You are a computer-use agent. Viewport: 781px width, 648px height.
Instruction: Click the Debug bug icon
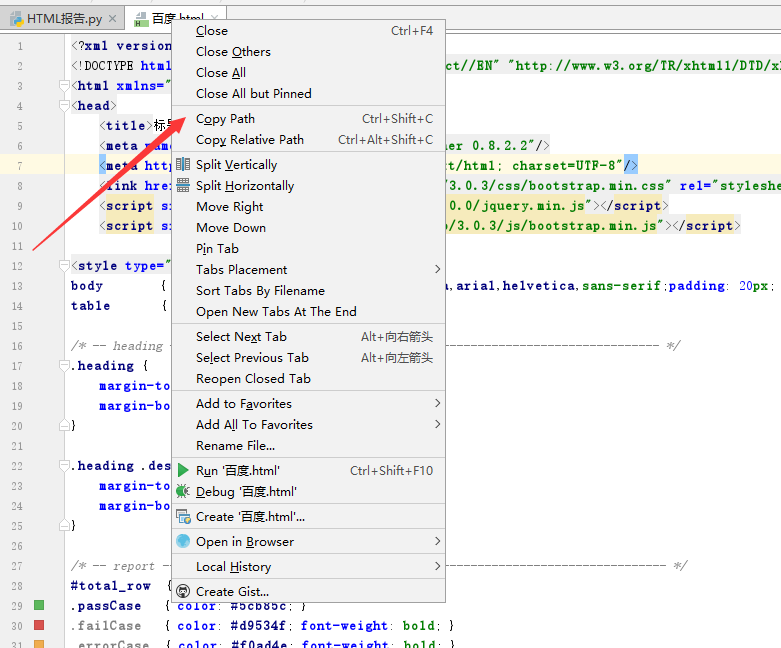[x=183, y=492]
